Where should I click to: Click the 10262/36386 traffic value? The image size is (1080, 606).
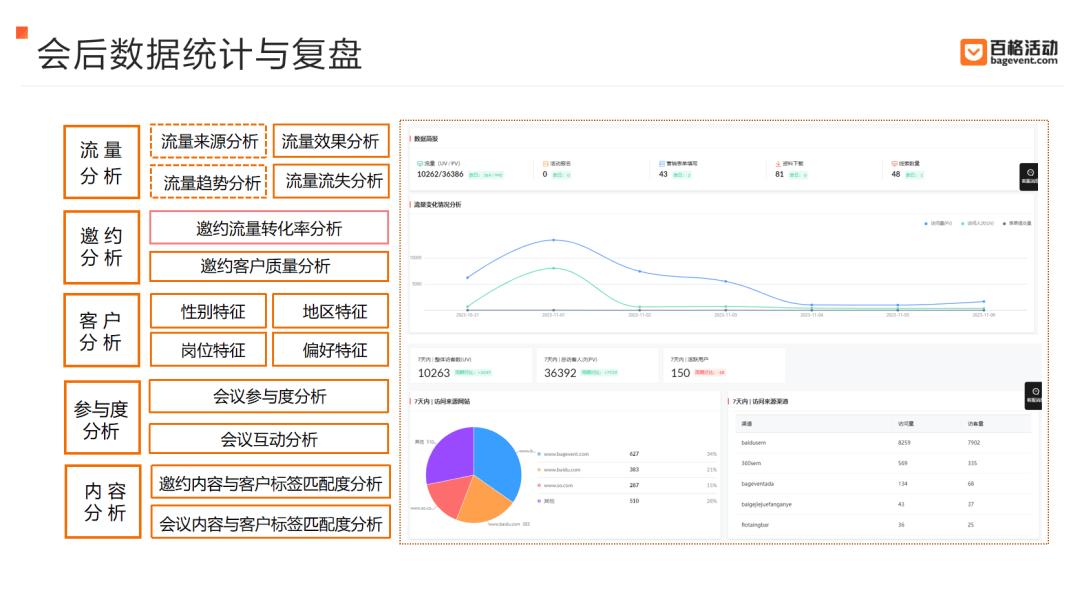tap(440, 174)
